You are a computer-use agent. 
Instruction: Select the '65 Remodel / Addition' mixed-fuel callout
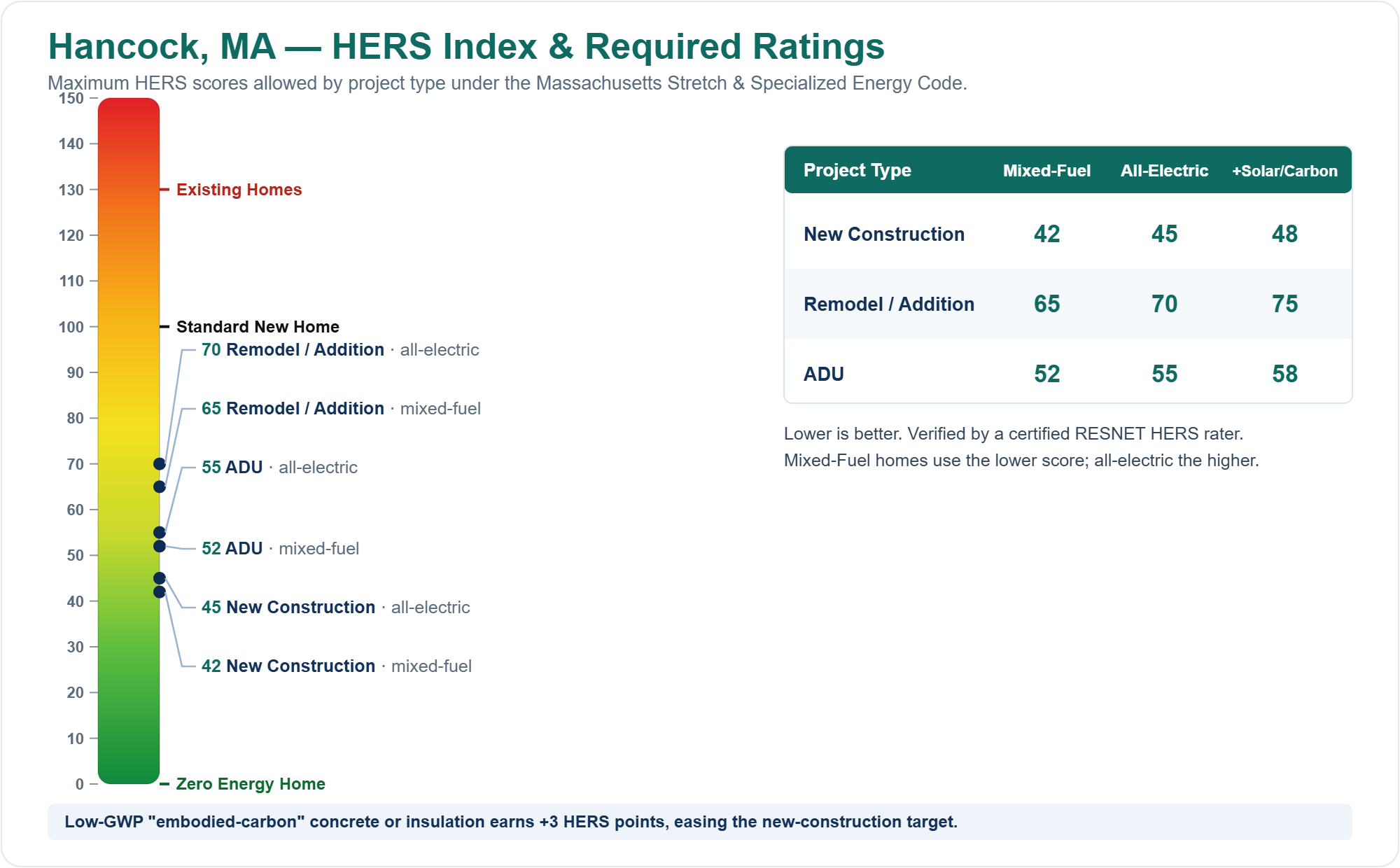pos(341,409)
